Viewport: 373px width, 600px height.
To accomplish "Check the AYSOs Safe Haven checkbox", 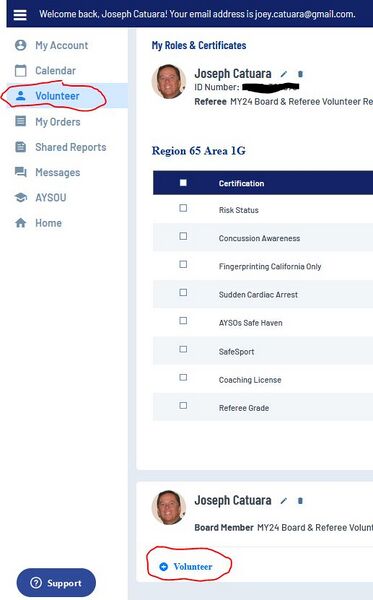I will click(183, 321).
